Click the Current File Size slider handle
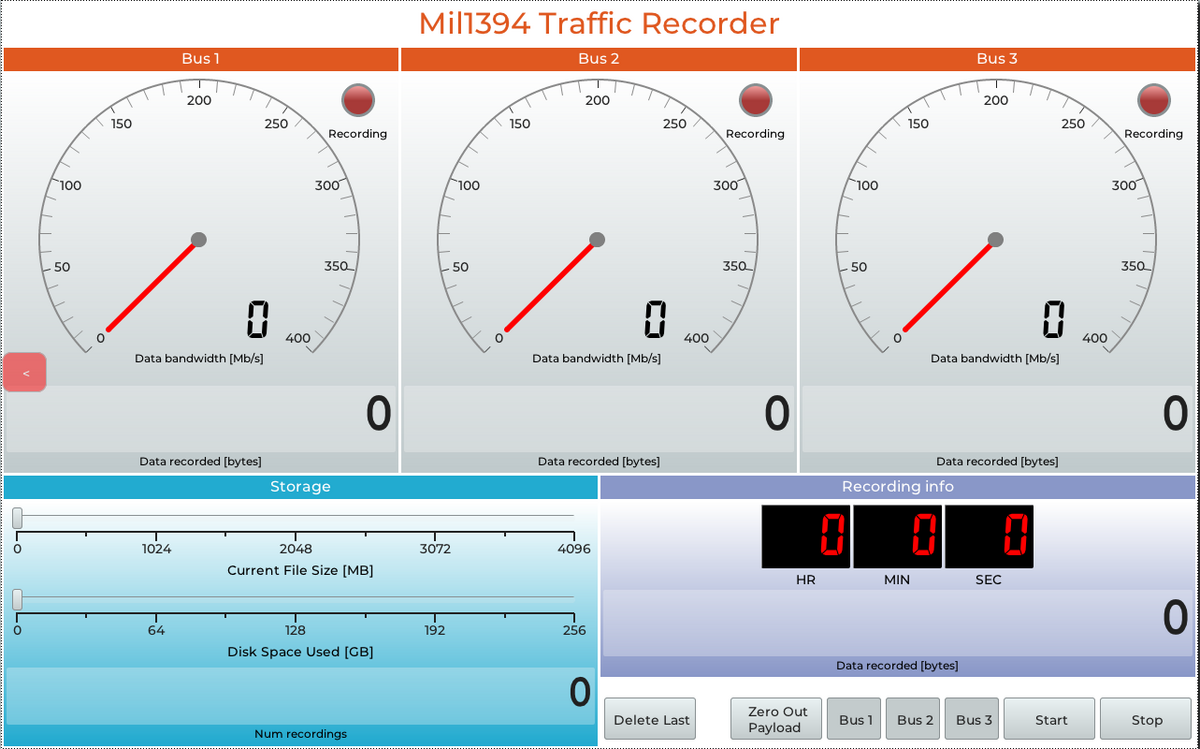 pos(17,518)
